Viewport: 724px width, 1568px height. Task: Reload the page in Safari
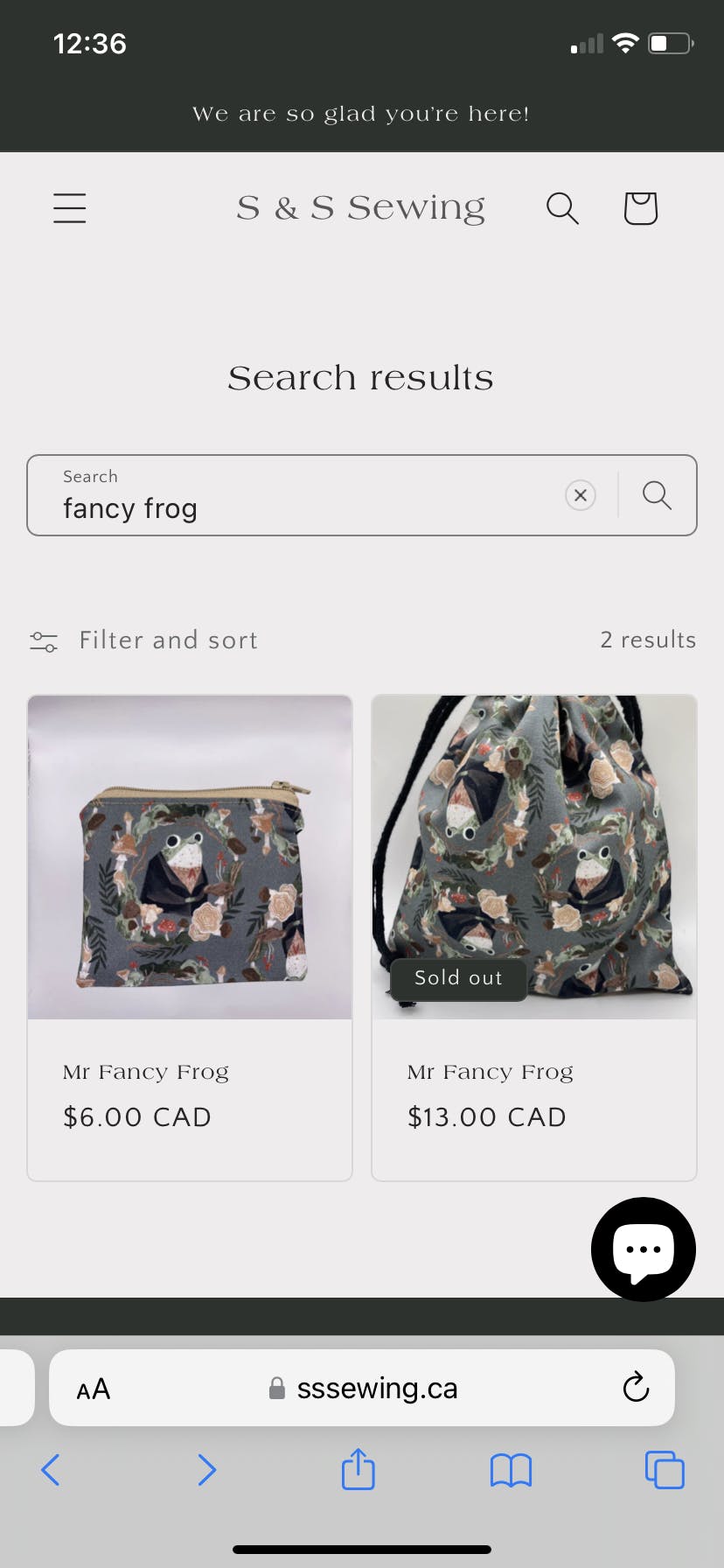pyautogui.click(x=636, y=1388)
